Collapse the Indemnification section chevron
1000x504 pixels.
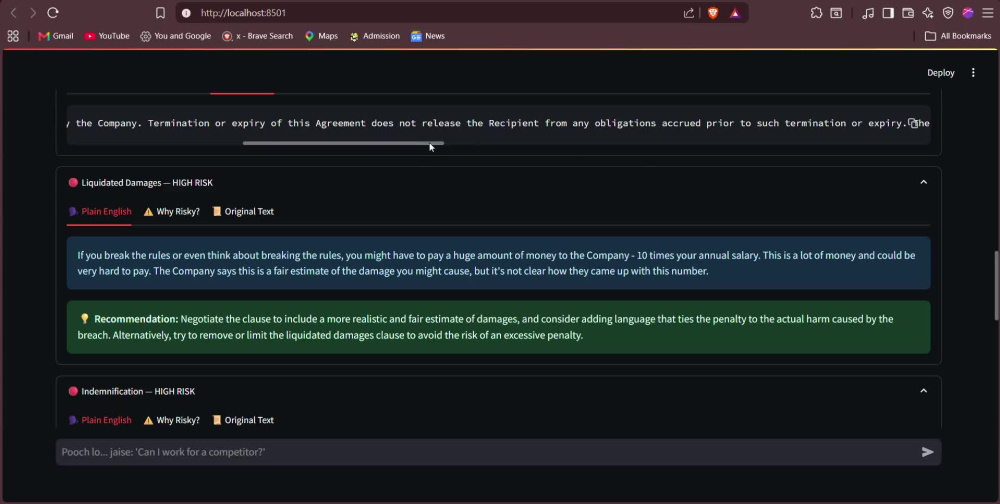[x=923, y=391]
